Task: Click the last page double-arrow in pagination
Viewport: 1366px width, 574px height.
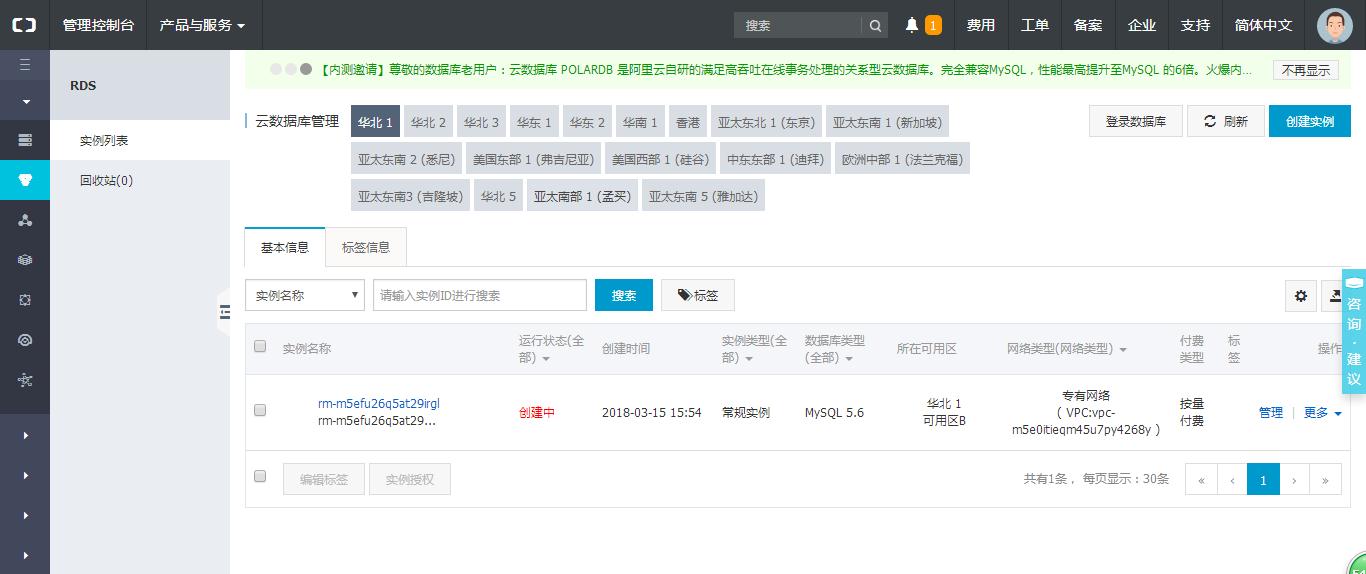Action: pyautogui.click(x=1325, y=480)
